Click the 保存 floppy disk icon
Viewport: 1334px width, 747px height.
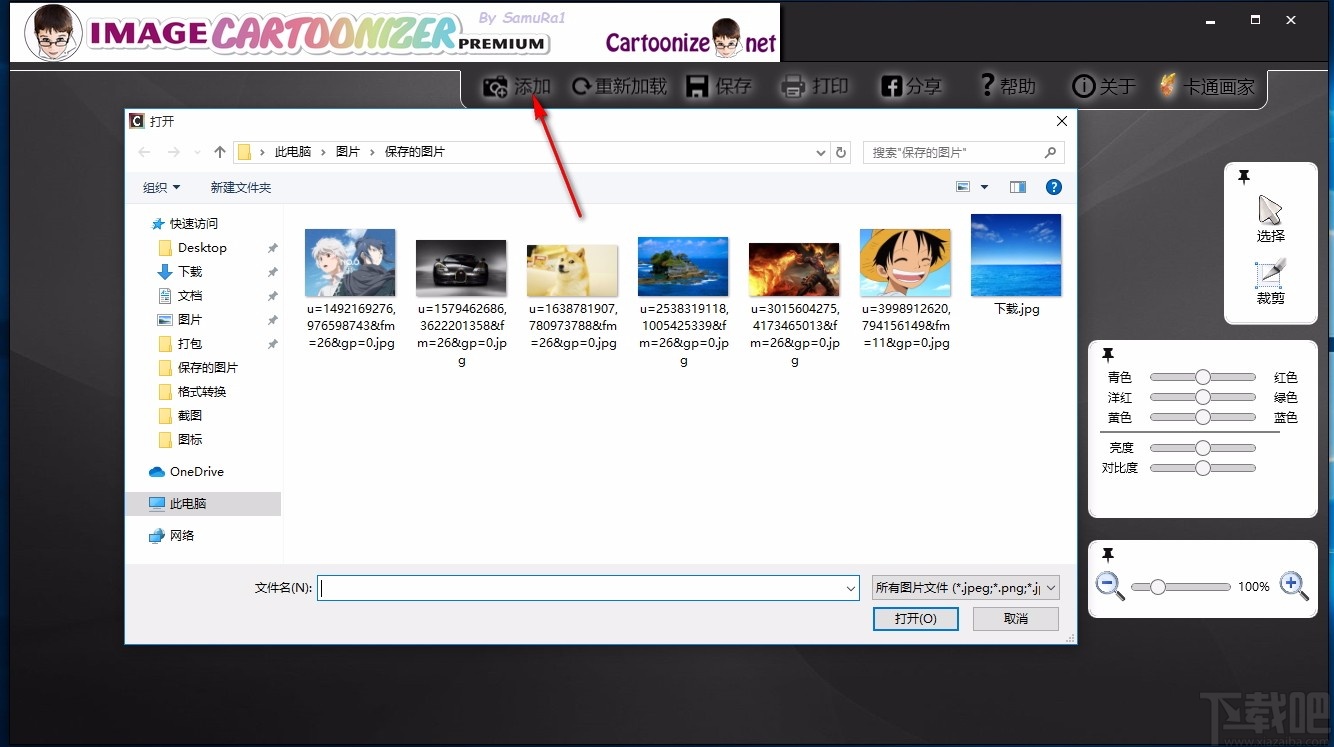pos(698,87)
